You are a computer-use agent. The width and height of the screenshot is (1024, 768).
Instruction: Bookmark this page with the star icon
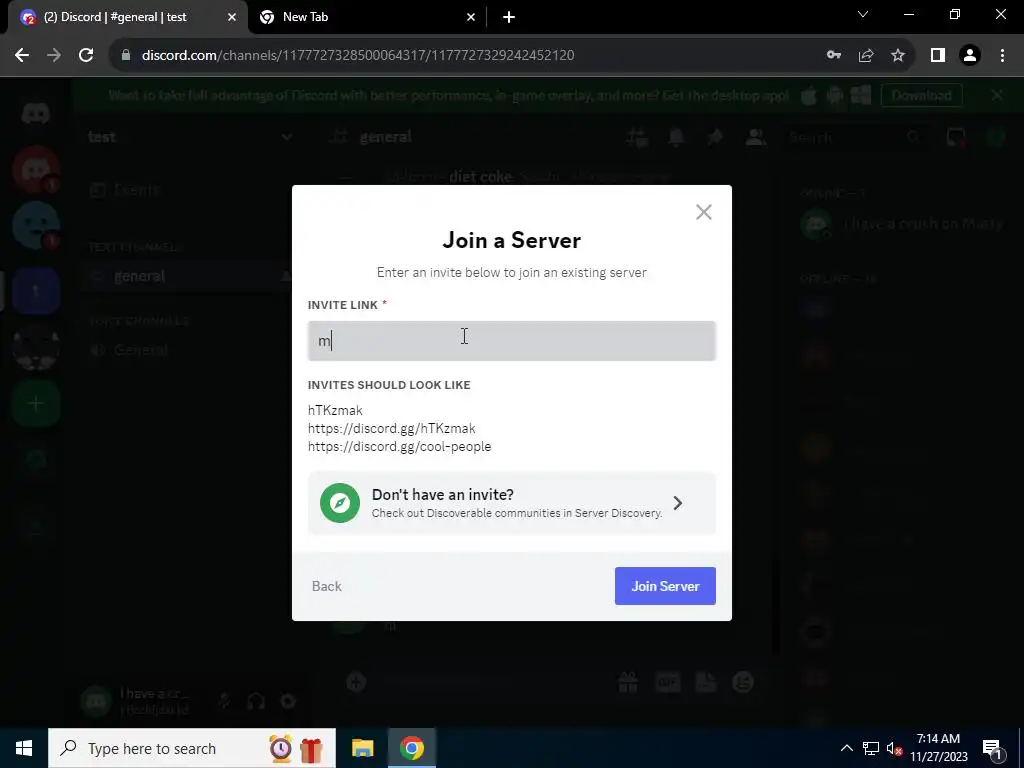898,55
